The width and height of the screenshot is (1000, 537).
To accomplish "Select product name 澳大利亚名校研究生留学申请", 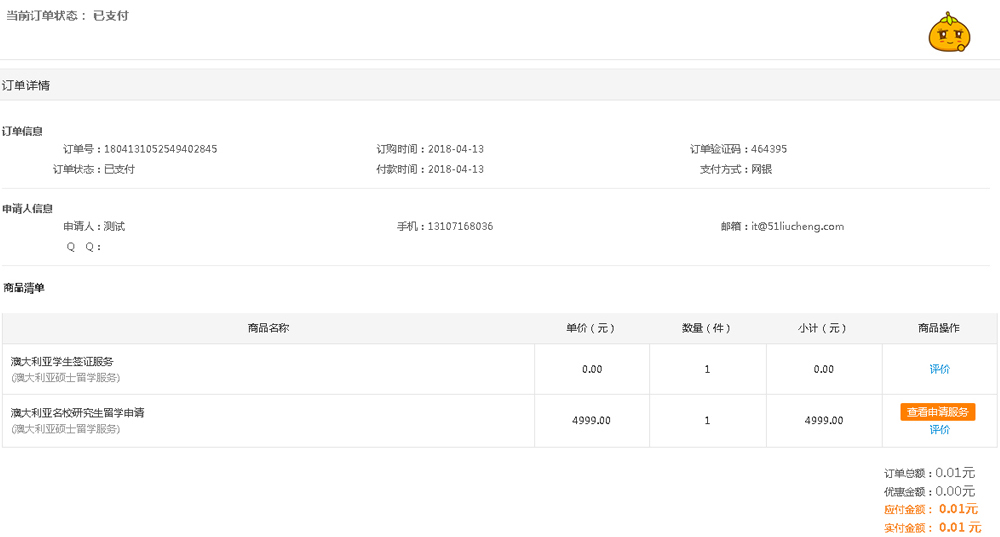I will [77, 413].
